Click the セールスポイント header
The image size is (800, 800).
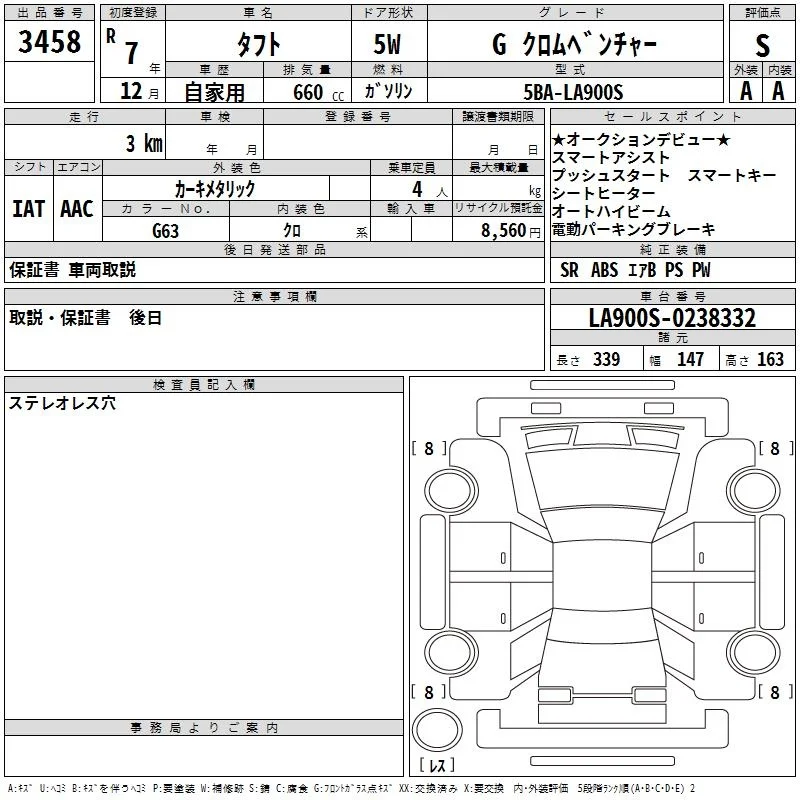(x=672, y=117)
